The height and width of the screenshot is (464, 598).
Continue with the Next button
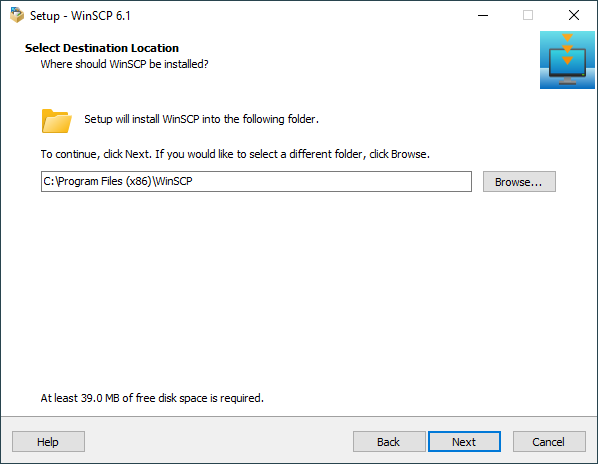point(464,442)
